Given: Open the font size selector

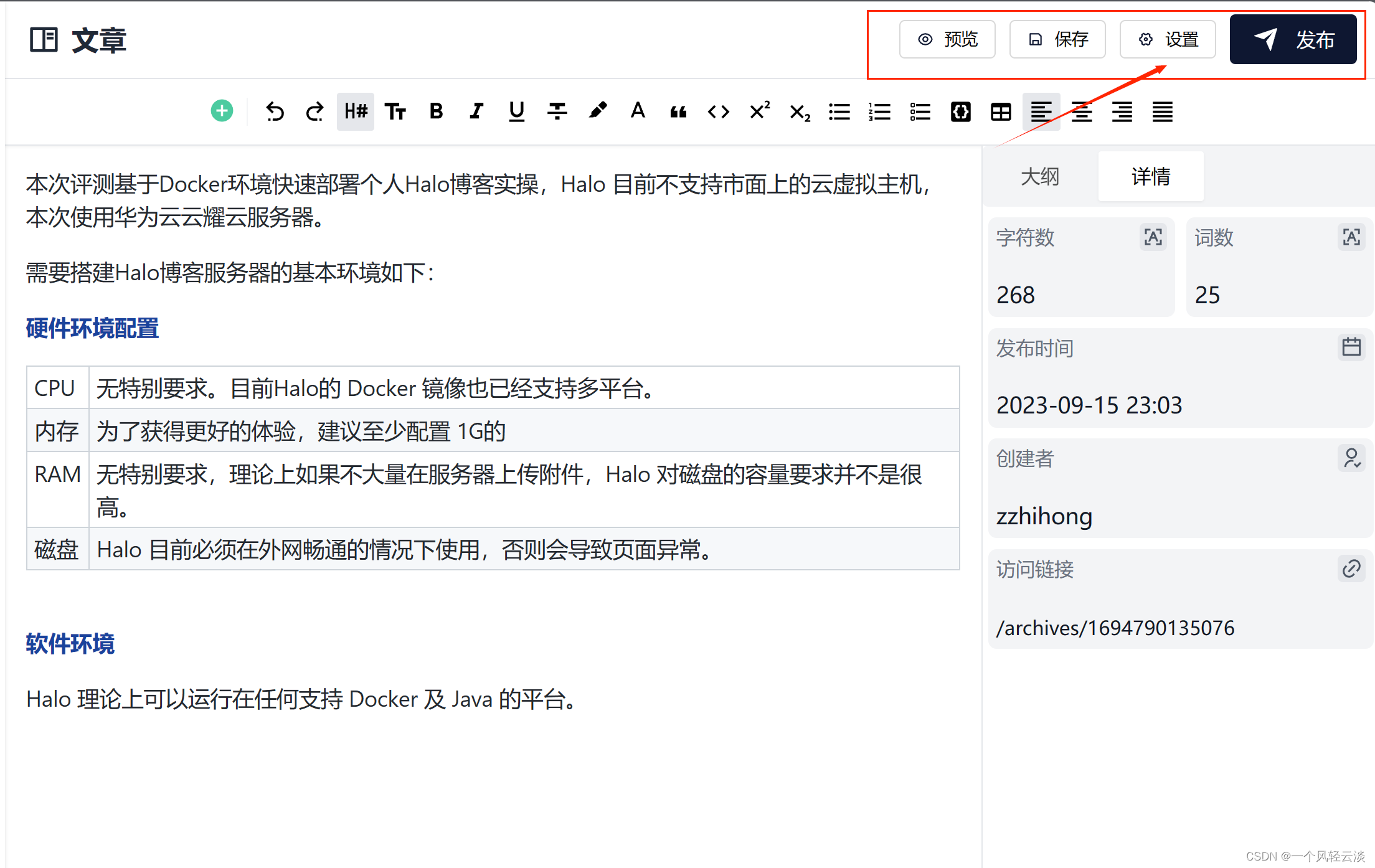Looking at the screenshot, I should pyautogui.click(x=395, y=111).
